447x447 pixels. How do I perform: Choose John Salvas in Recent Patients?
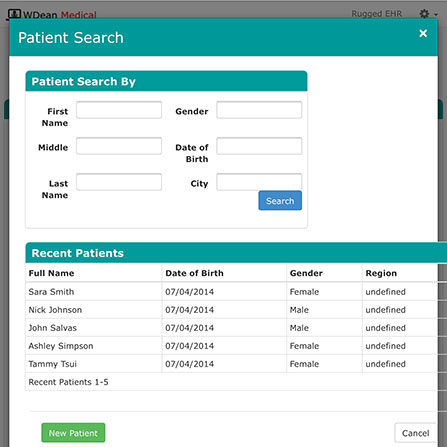[x=231, y=328]
